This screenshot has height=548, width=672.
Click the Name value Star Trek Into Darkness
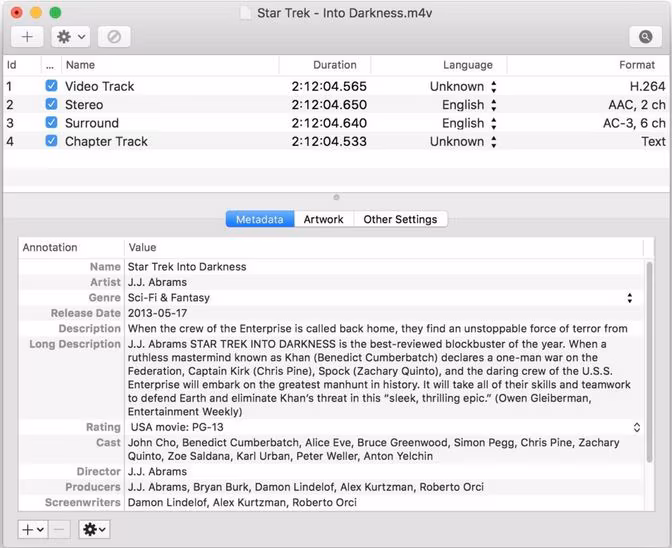(187, 267)
